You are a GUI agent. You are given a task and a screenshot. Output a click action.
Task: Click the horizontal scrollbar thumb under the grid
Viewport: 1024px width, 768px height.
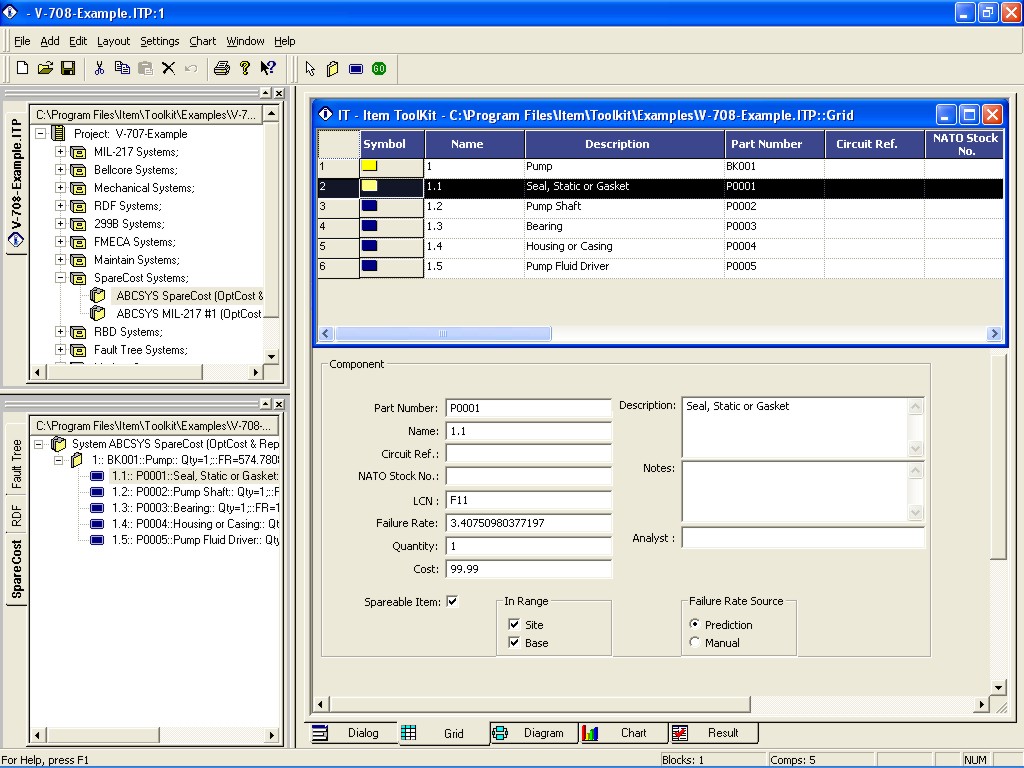click(x=443, y=334)
